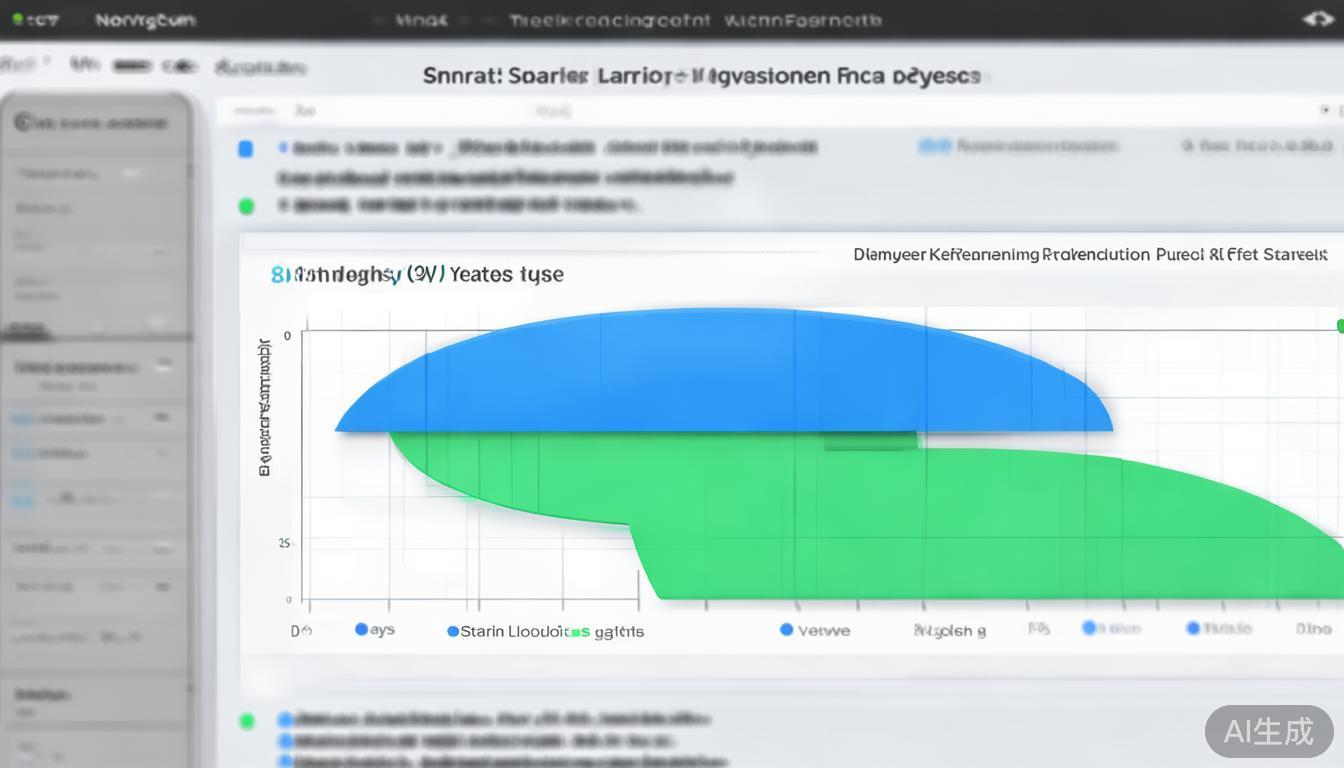The height and width of the screenshot is (768, 1344).
Task: Select the "WicnnFaerneitb" top bar tab
Action: [802, 20]
